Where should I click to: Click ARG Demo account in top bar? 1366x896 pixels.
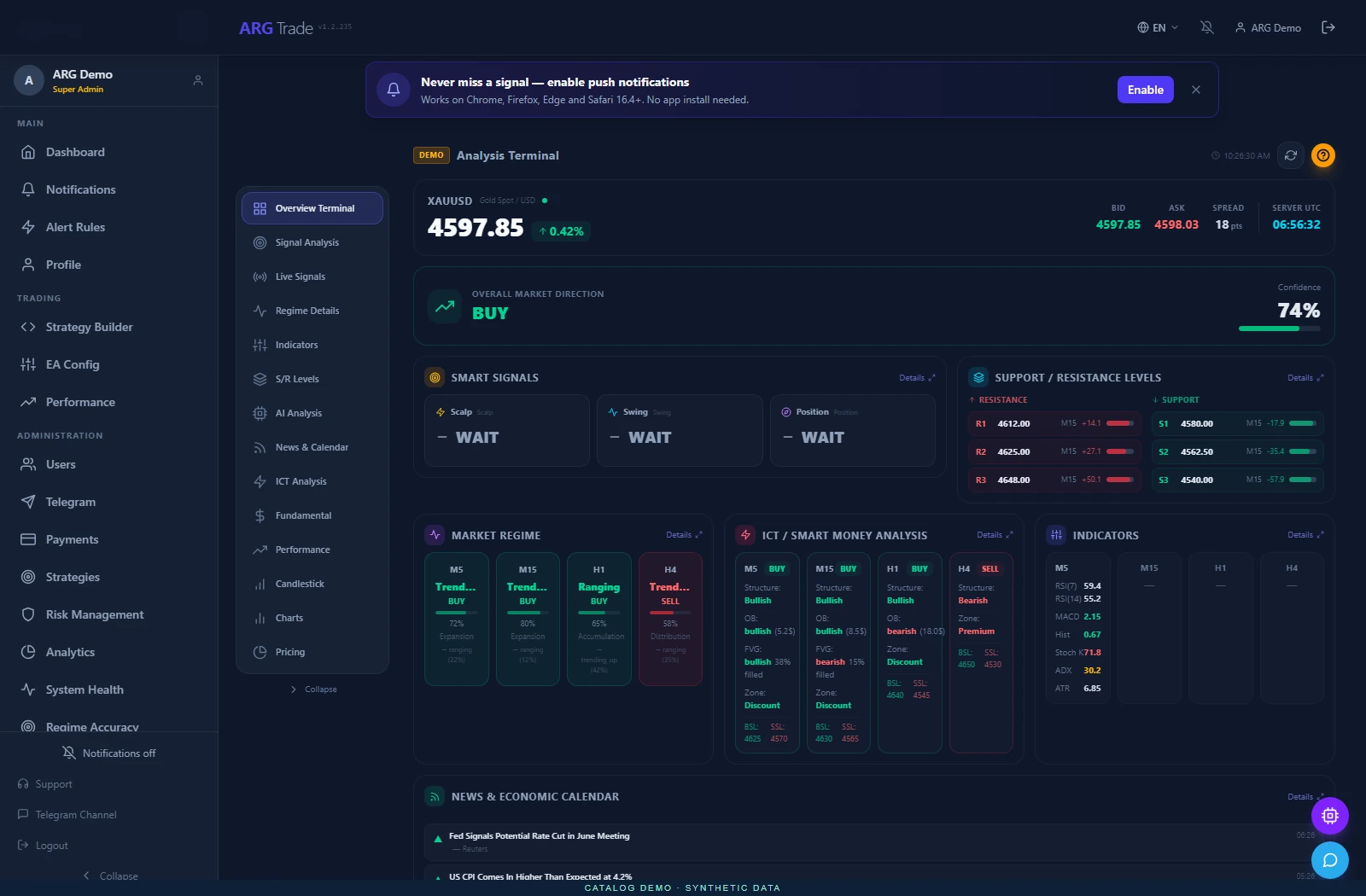(x=1268, y=27)
